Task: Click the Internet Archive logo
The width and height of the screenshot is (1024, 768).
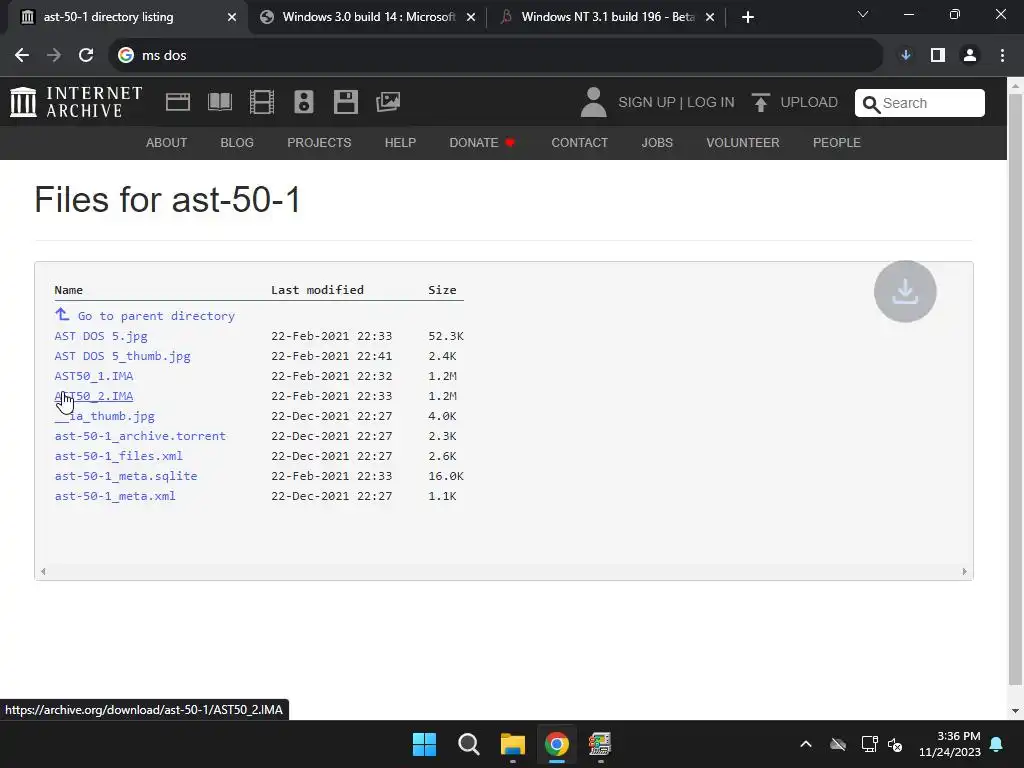Action: tap(76, 102)
